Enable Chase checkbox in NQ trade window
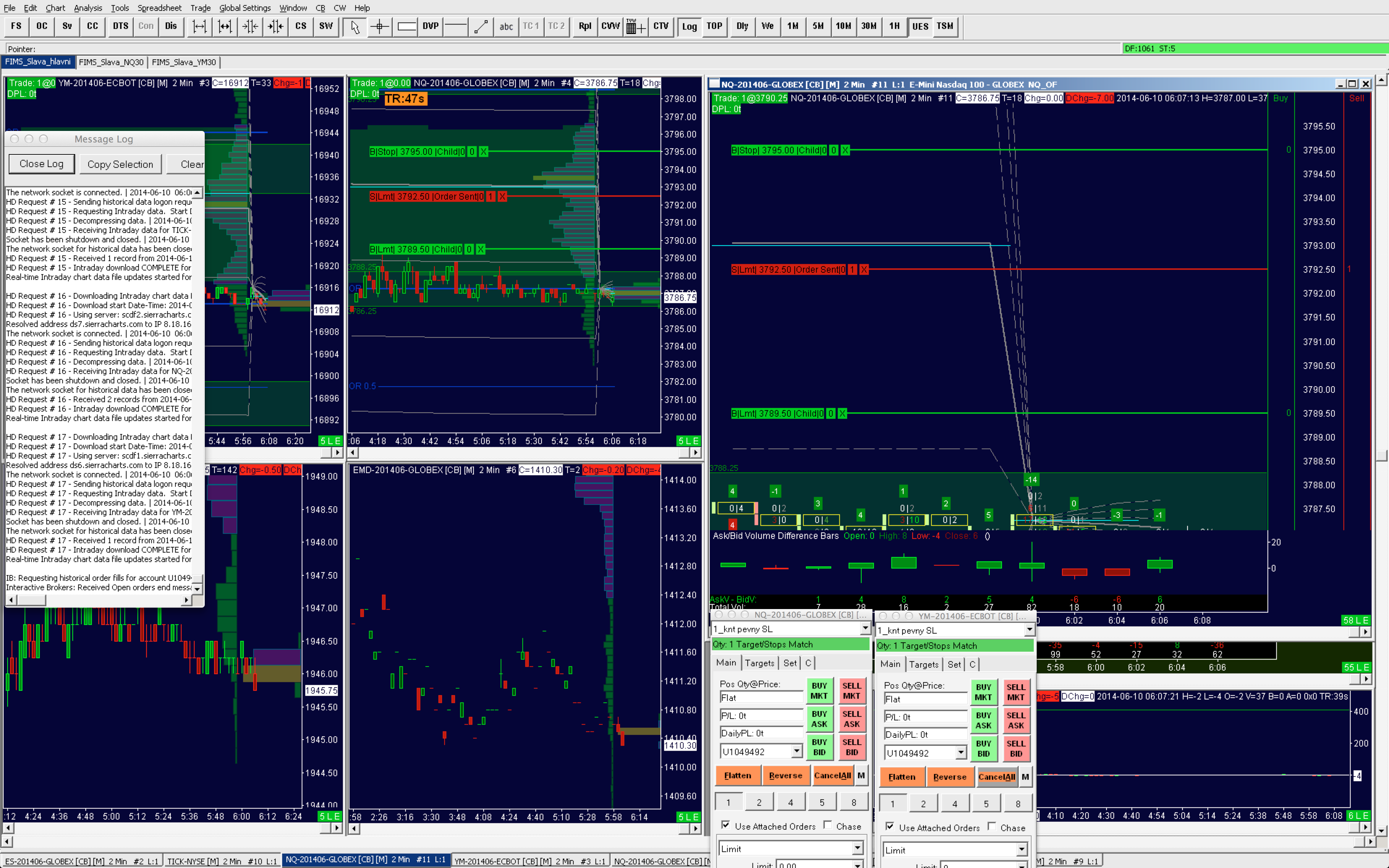Image resolution: width=1389 pixels, height=868 pixels. point(828,825)
